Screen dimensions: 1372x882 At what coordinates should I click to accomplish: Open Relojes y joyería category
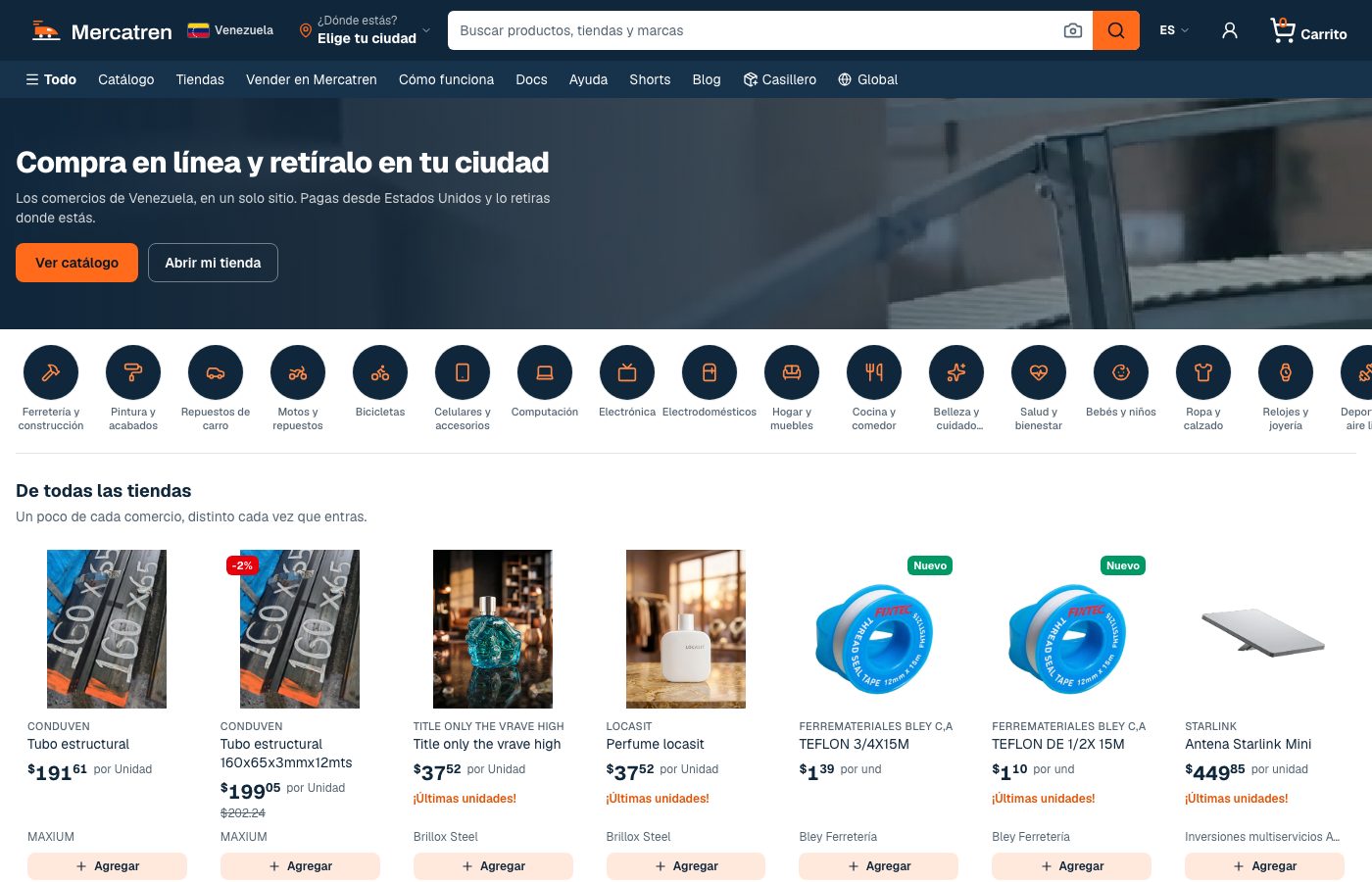(1286, 388)
